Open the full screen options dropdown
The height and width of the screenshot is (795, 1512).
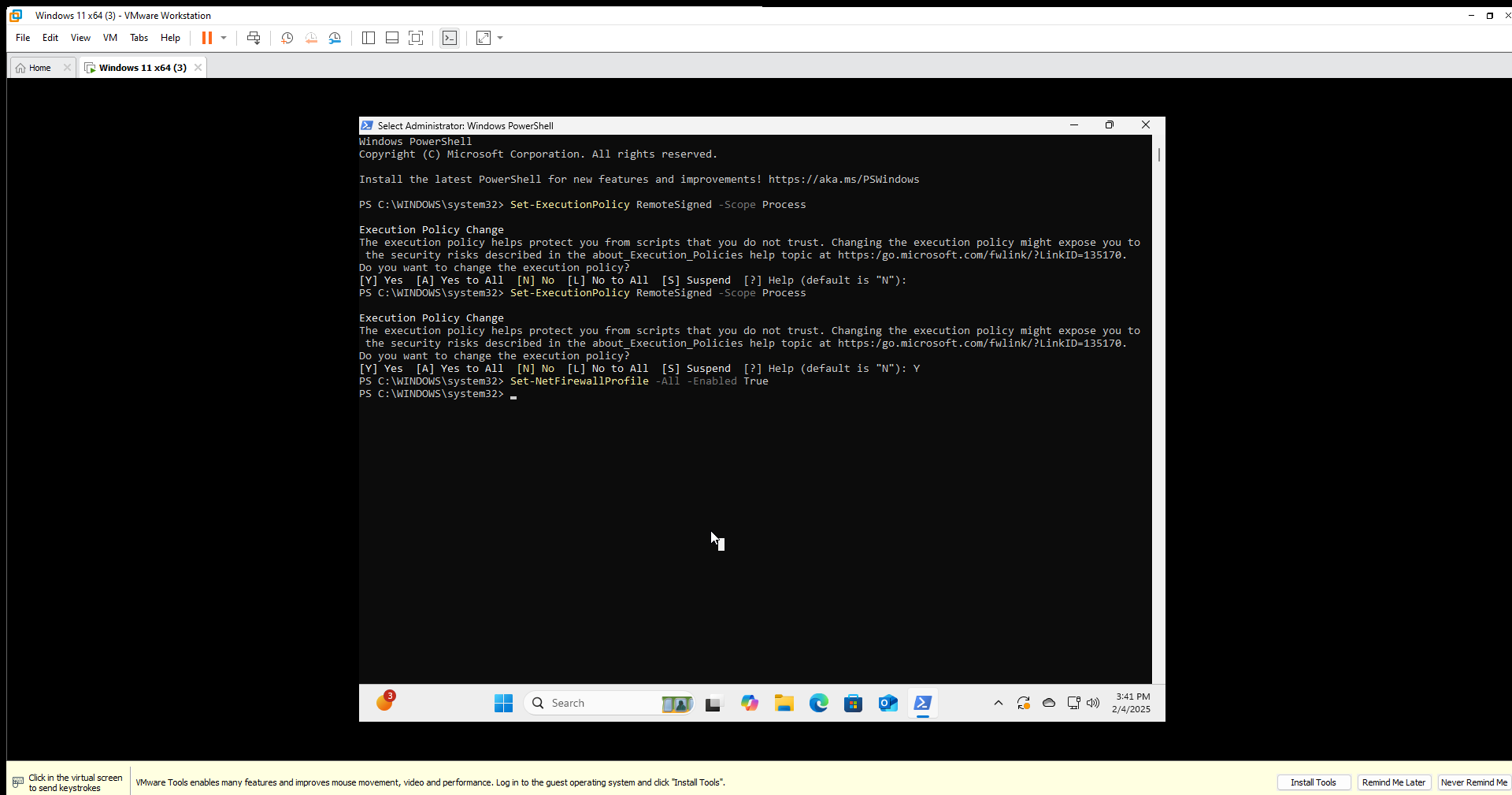pos(499,37)
